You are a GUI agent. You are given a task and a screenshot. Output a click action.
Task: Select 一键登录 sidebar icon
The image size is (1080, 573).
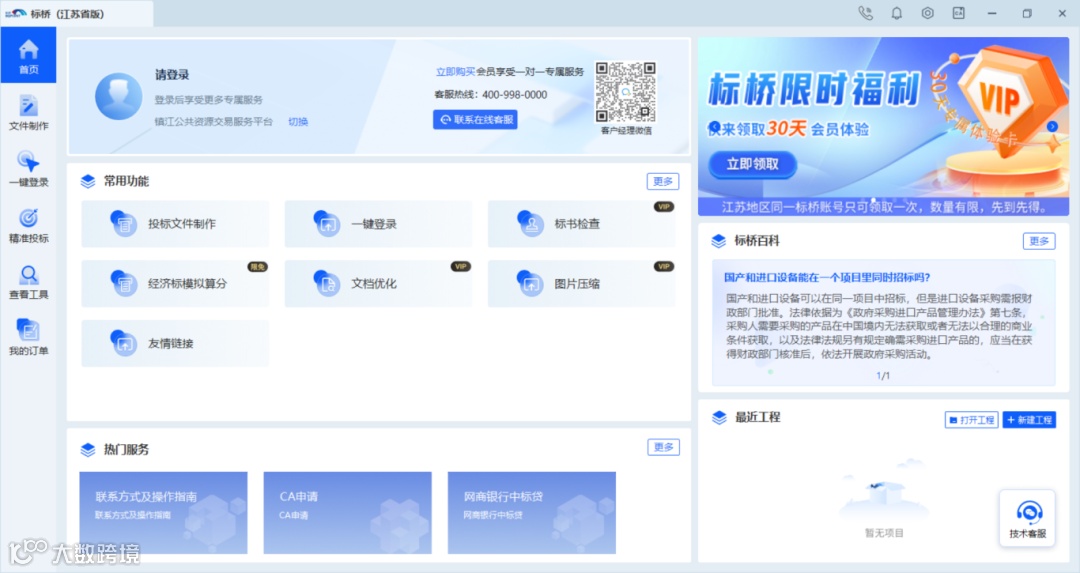(x=28, y=169)
